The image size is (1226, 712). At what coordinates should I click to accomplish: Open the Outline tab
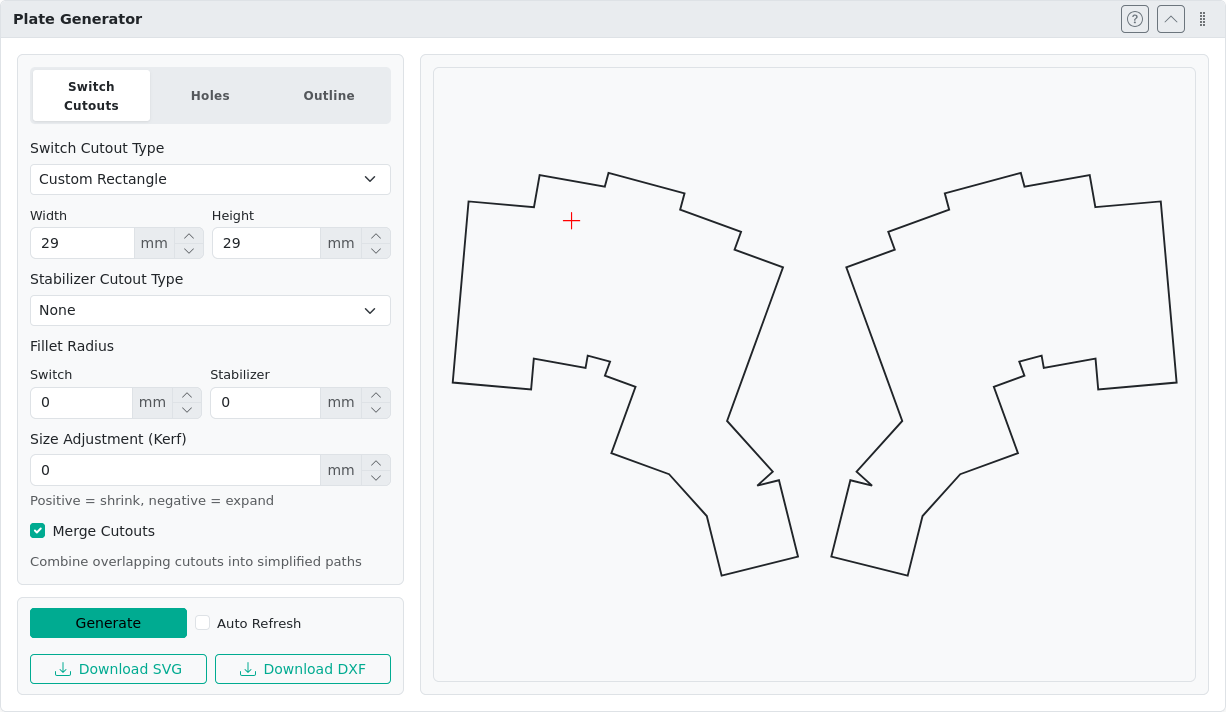pos(329,96)
